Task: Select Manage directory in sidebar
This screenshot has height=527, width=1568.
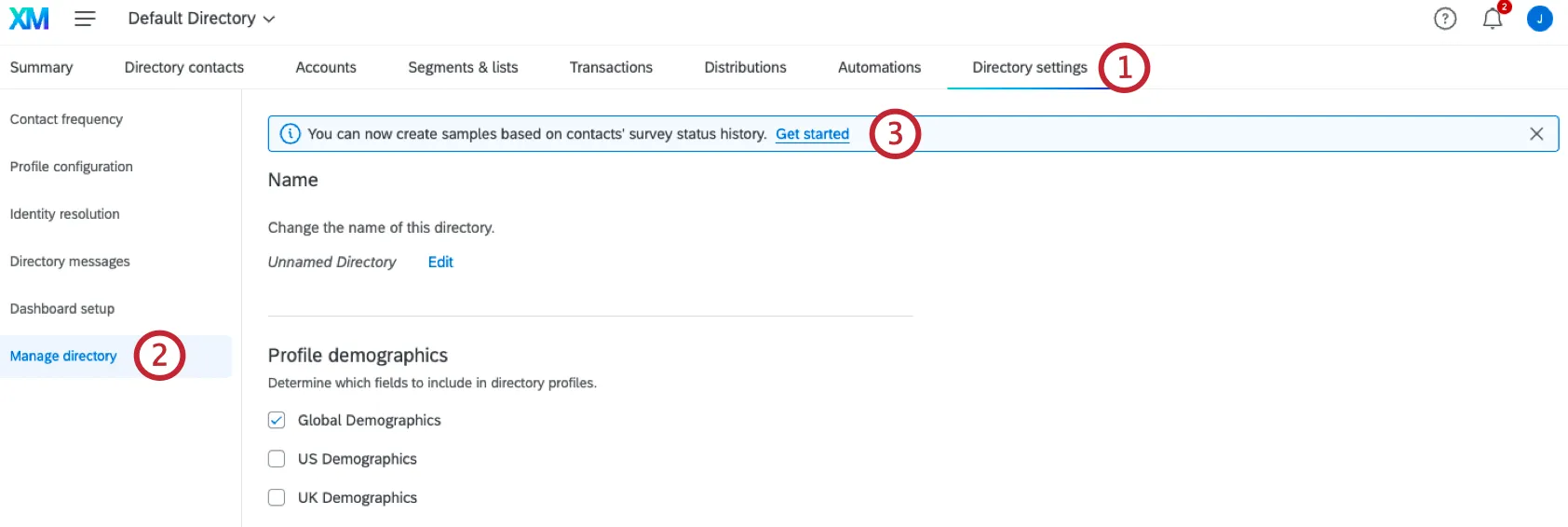Action: click(63, 357)
